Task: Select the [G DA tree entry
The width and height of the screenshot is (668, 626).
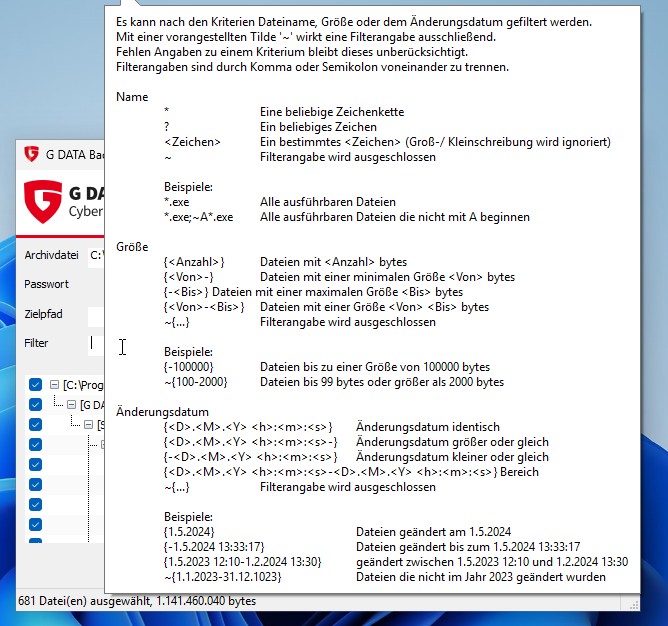Action: (x=92, y=405)
